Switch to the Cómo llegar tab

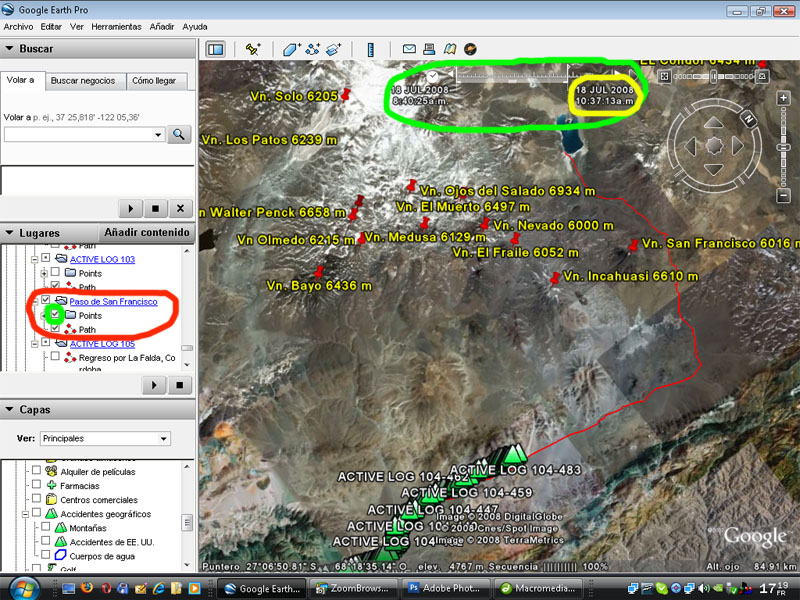coord(154,81)
